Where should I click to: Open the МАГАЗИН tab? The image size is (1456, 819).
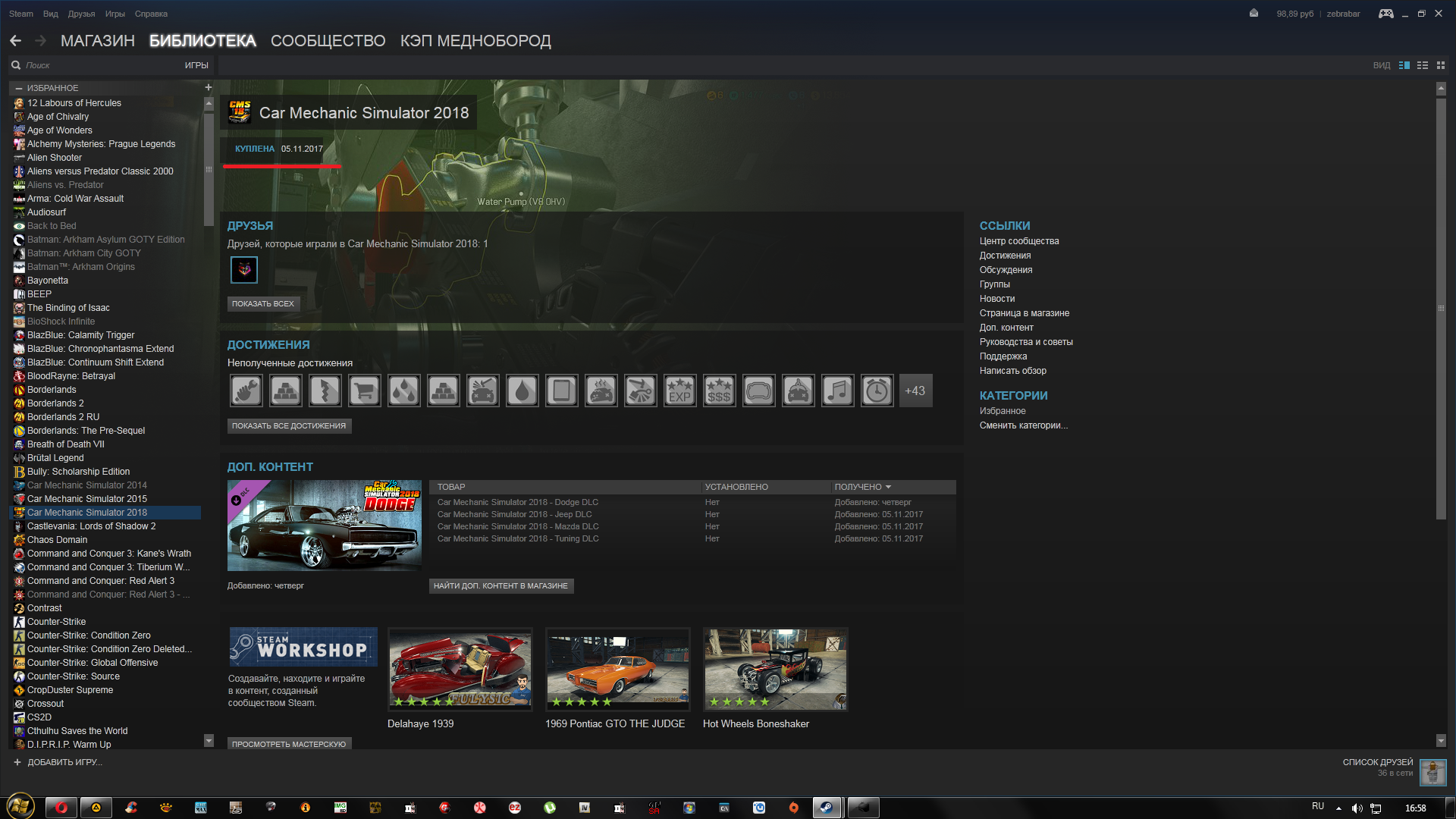[x=98, y=41]
